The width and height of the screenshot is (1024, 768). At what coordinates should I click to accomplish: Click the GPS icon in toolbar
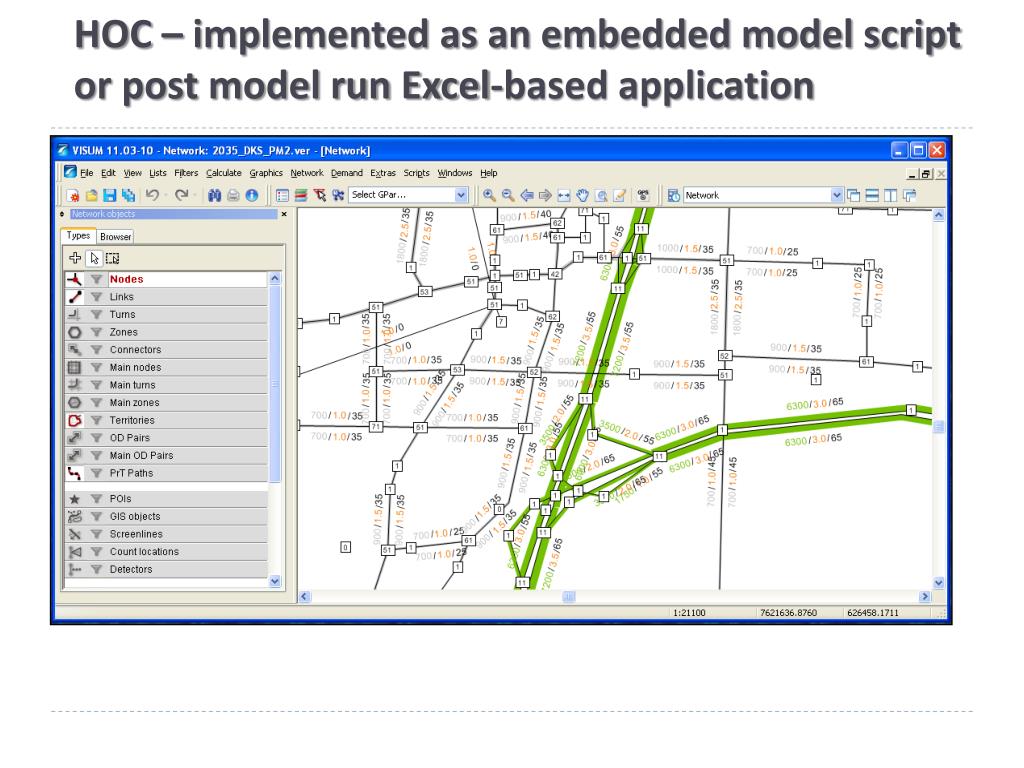tap(643, 195)
